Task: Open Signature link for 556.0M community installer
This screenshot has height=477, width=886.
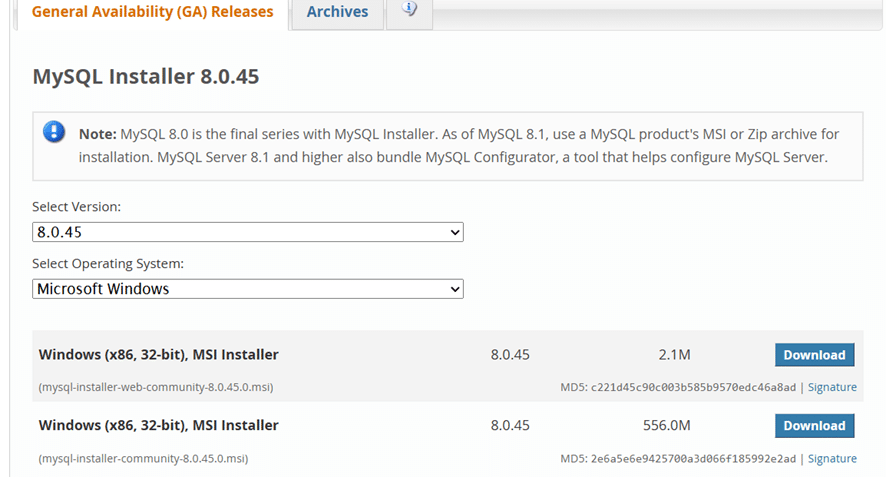Action: click(832, 459)
